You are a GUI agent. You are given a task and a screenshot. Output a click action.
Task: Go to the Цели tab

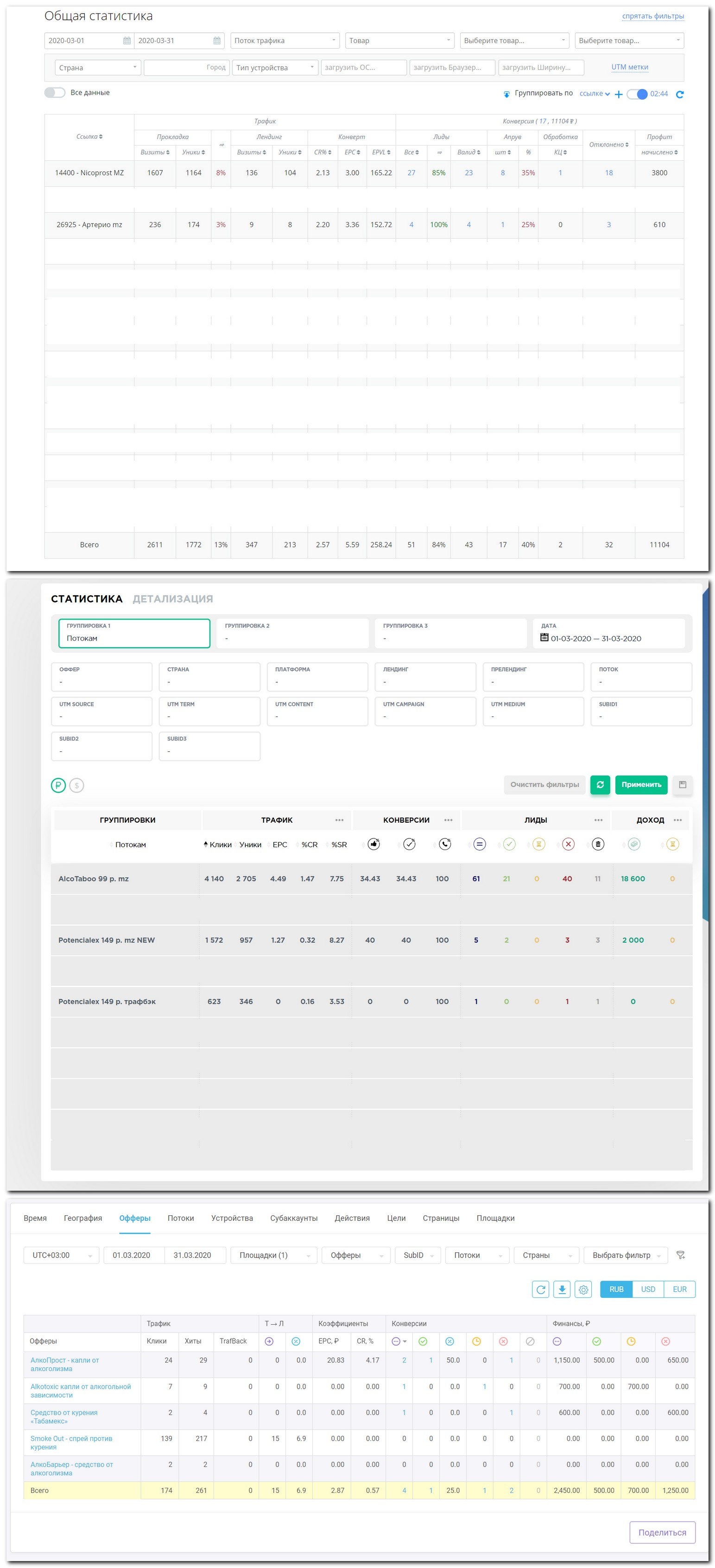pyautogui.click(x=396, y=1218)
